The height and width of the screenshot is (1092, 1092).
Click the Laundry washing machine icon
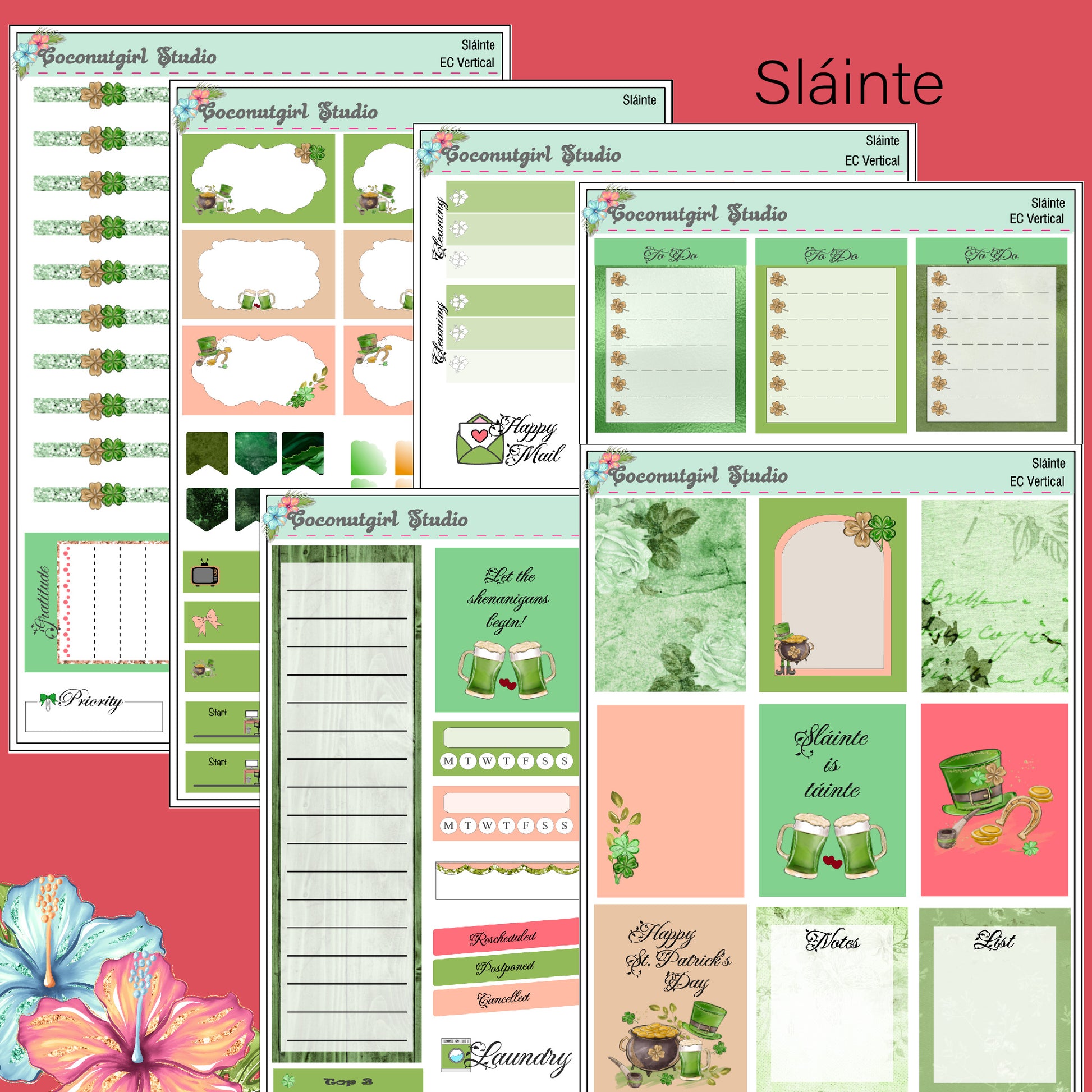pos(456,1054)
